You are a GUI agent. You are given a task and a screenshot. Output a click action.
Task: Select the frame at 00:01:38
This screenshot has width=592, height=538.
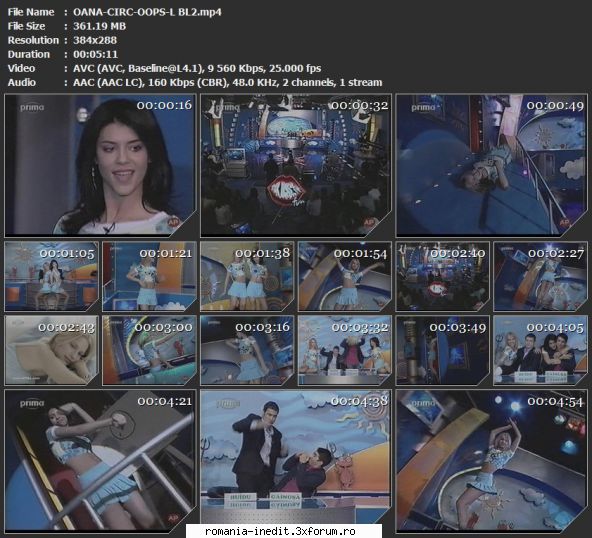(247, 276)
